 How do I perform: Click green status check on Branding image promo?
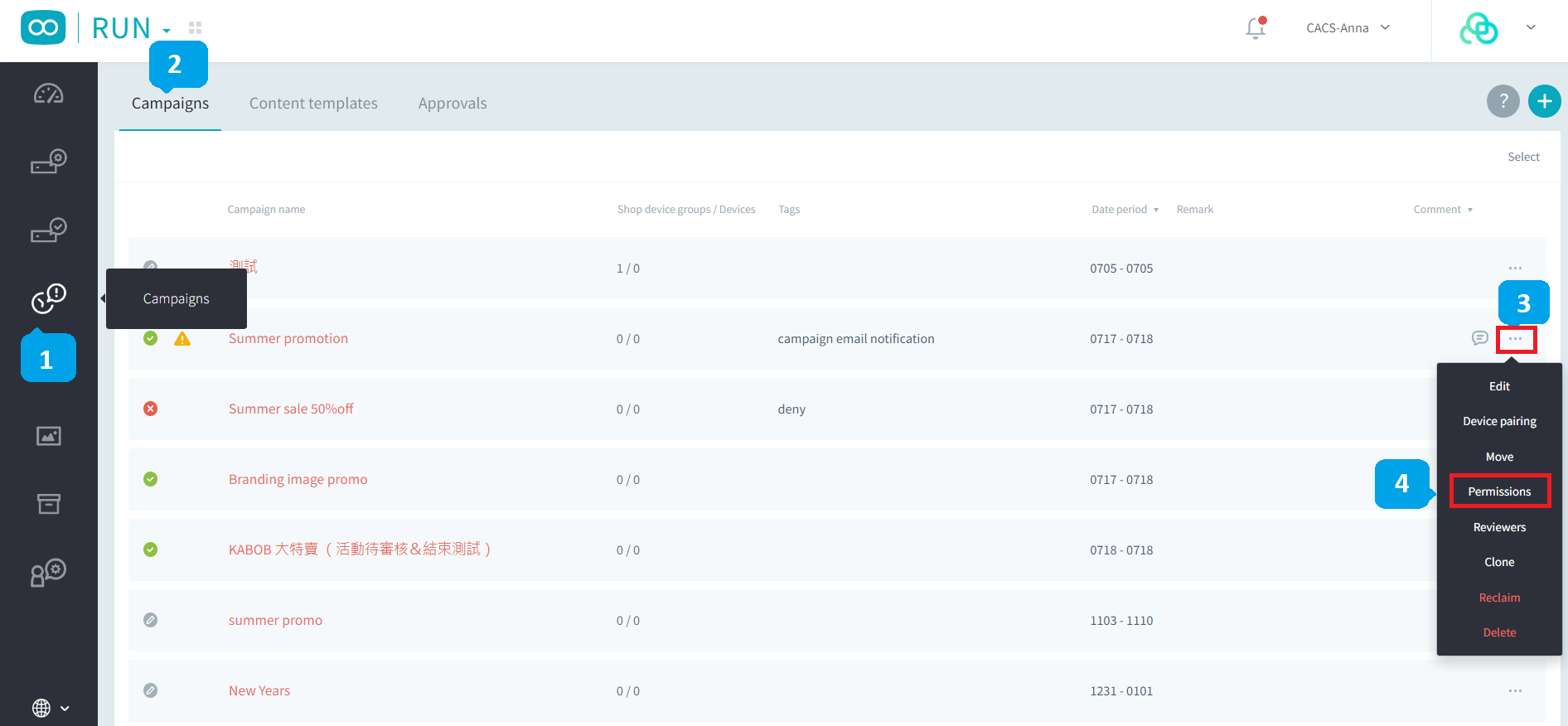tap(150, 479)
